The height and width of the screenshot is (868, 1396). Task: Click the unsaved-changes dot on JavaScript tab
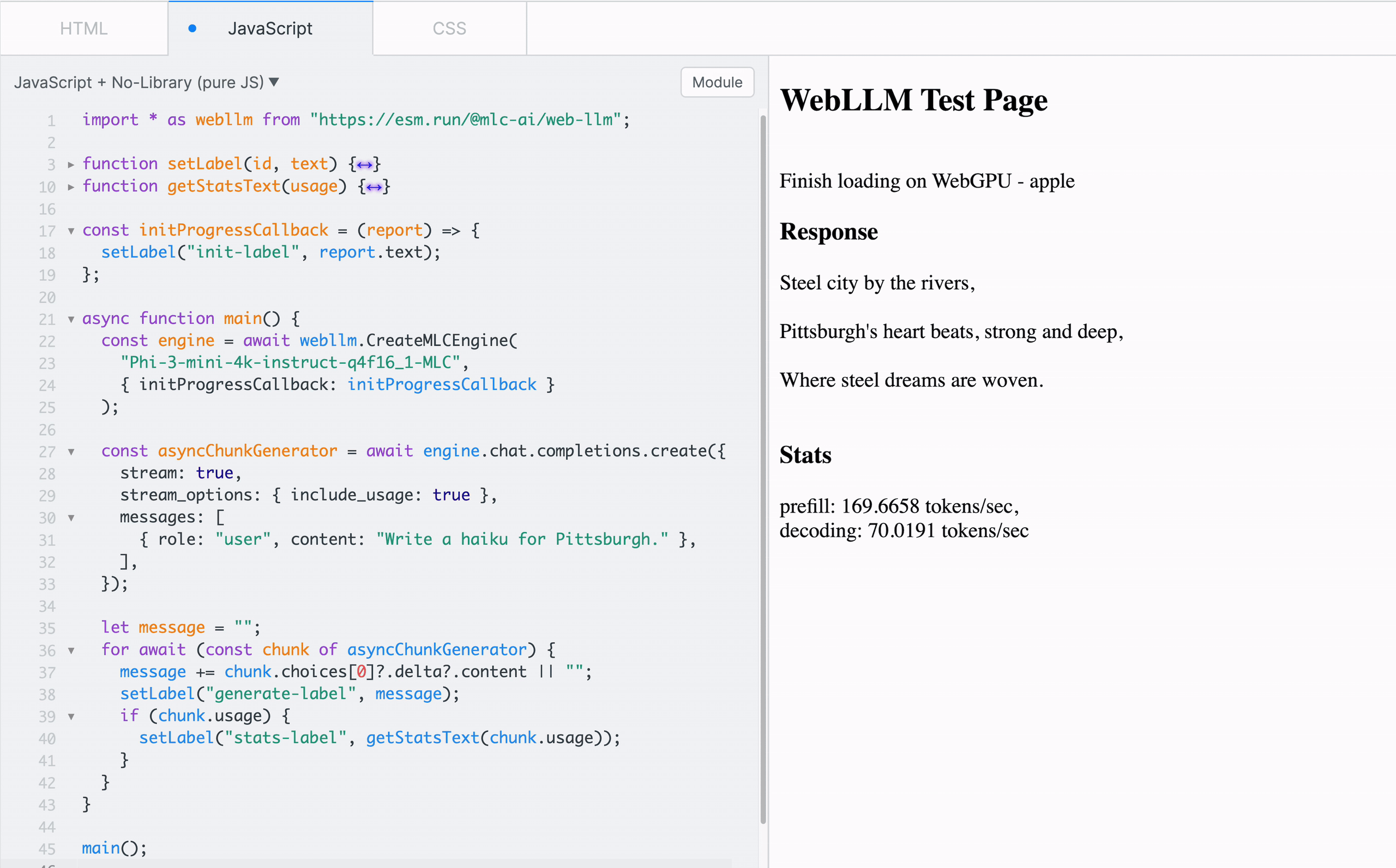coord(192,28)
